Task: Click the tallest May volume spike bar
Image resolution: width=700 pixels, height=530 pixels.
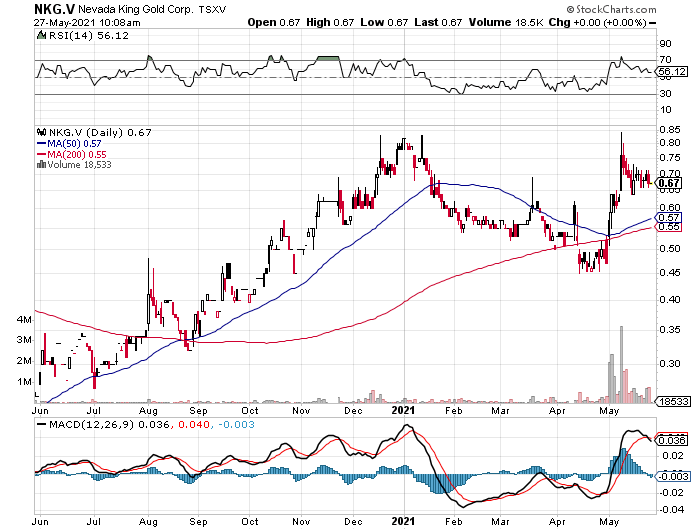Action: tap(621, 364)
